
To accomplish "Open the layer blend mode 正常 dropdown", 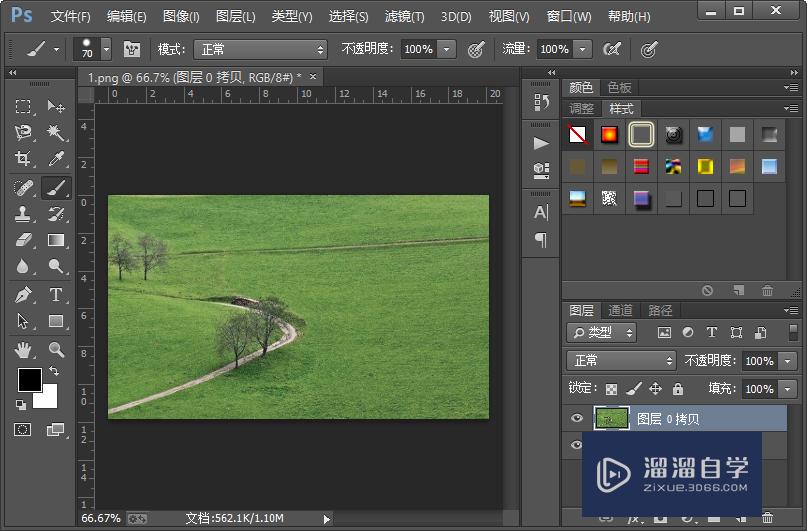I will pyautogui.click(x=622, y=361).
